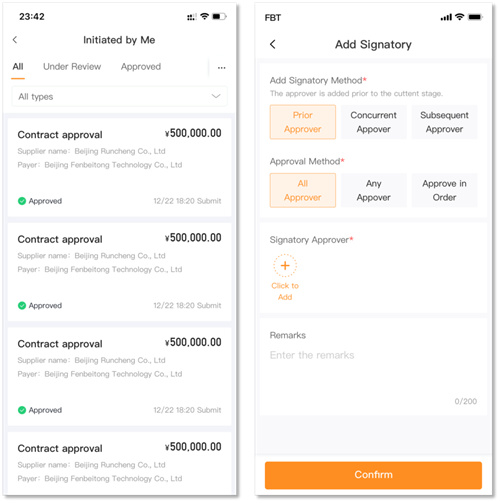Open the three-dot more tabs menu
The image size is (500, 503).
[222, 68]
